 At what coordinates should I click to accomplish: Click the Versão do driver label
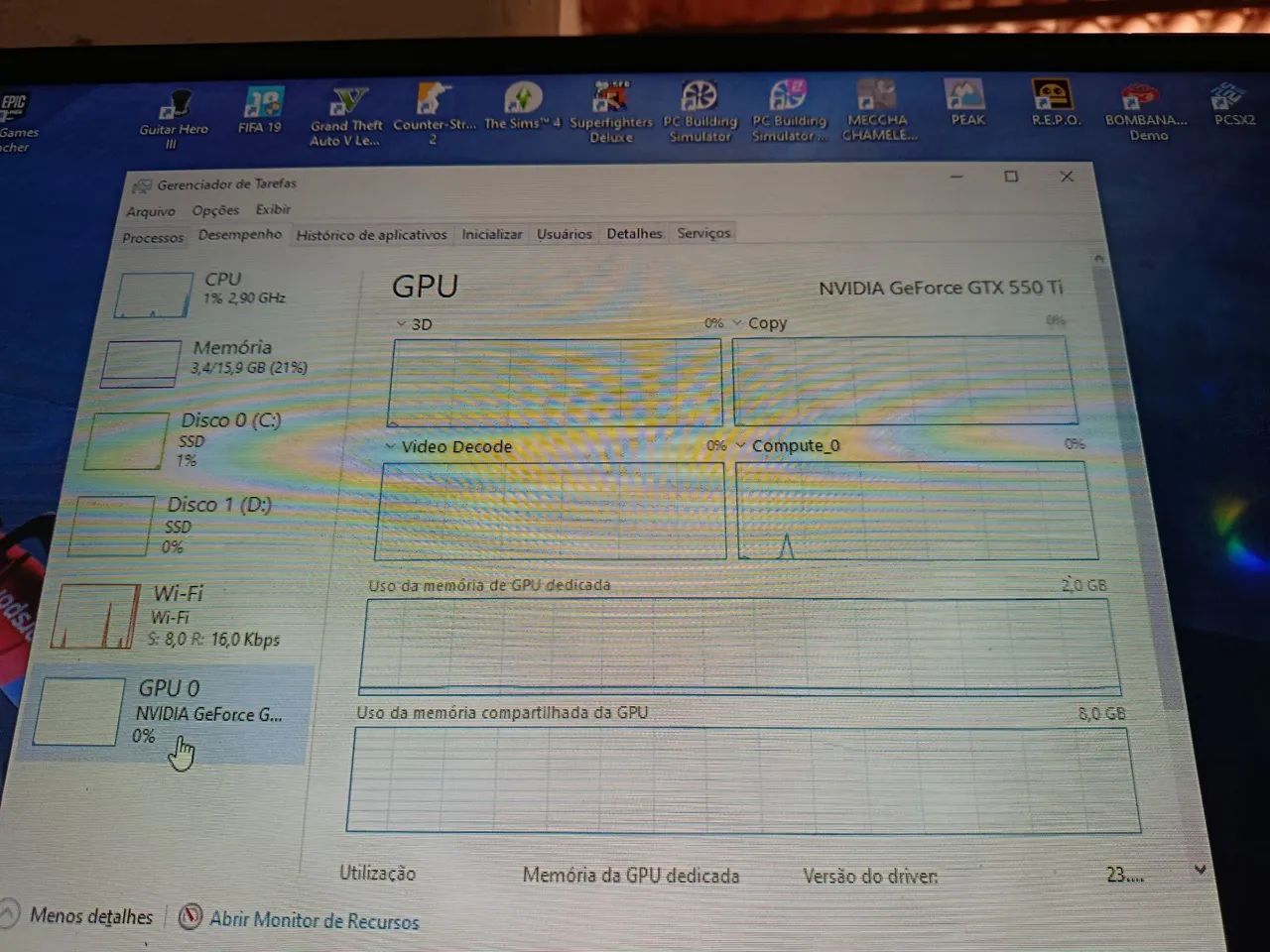click(x=870, y=877)
